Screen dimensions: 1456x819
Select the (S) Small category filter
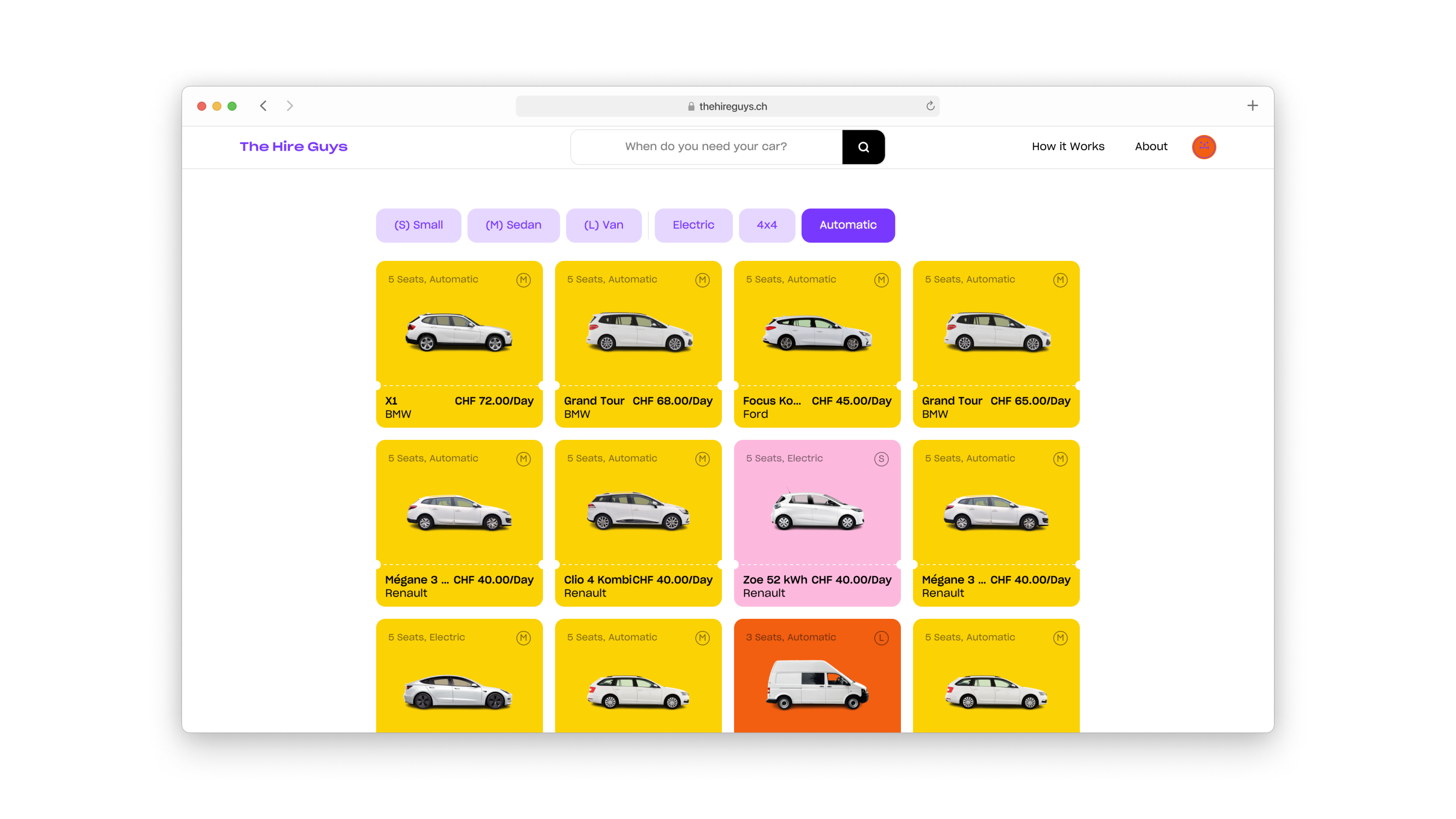pyautogui.click(x=418, y=225)
